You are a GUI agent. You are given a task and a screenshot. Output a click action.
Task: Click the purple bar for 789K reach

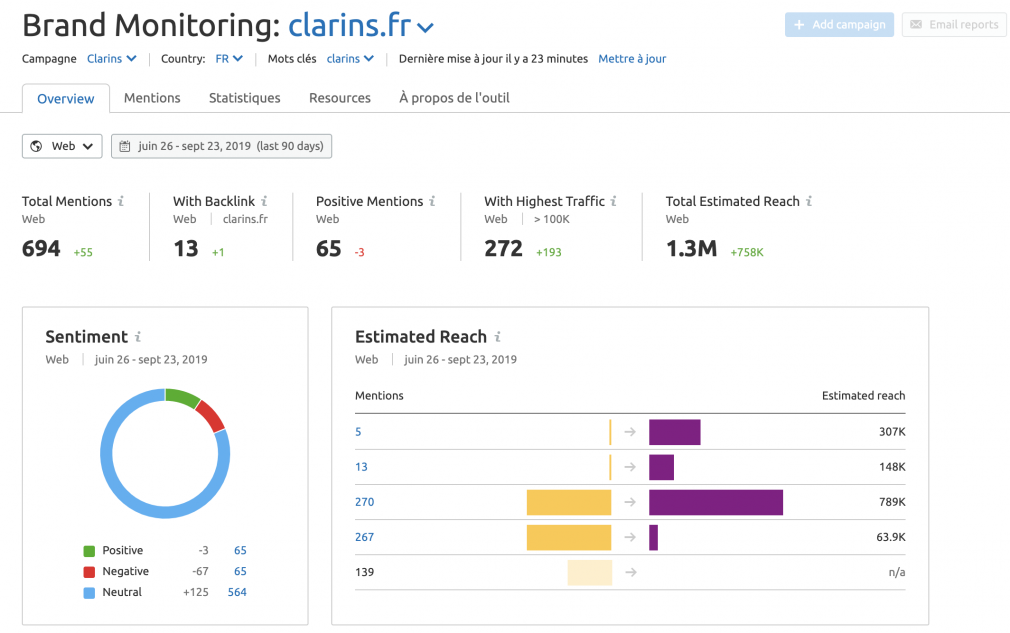716,502
